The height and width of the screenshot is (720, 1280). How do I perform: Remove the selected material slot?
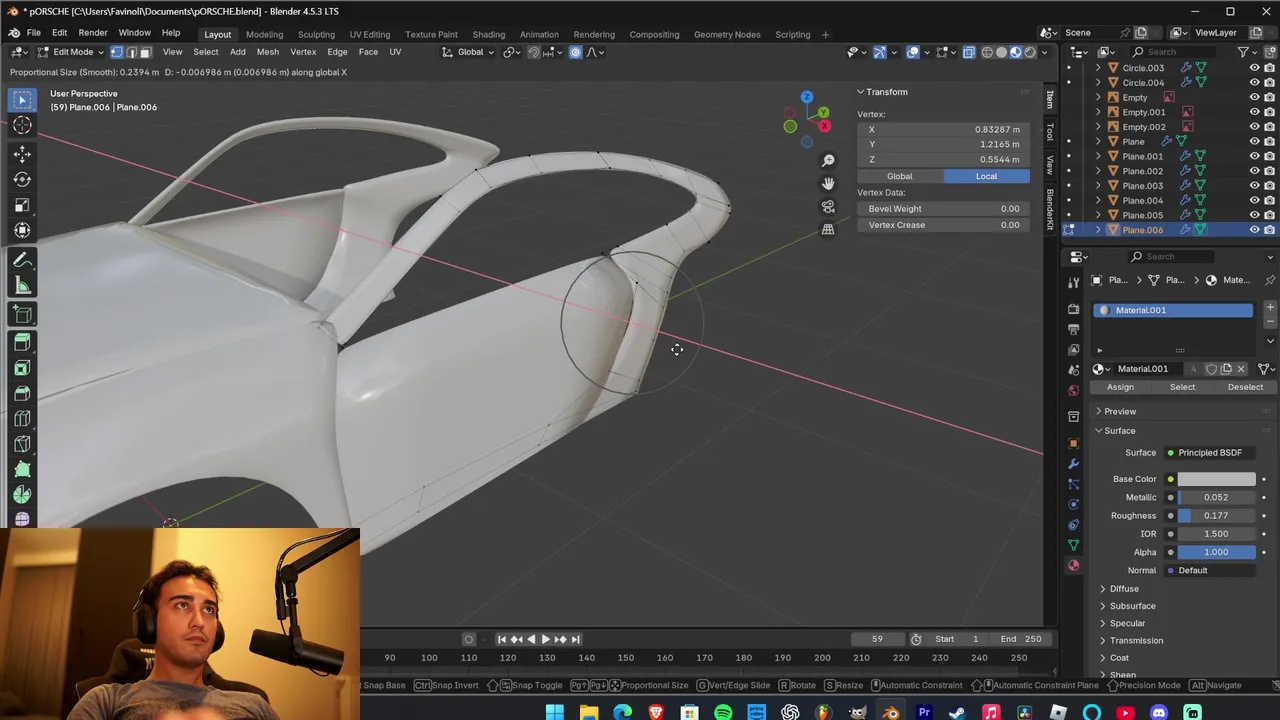[x=1270, y=322]
